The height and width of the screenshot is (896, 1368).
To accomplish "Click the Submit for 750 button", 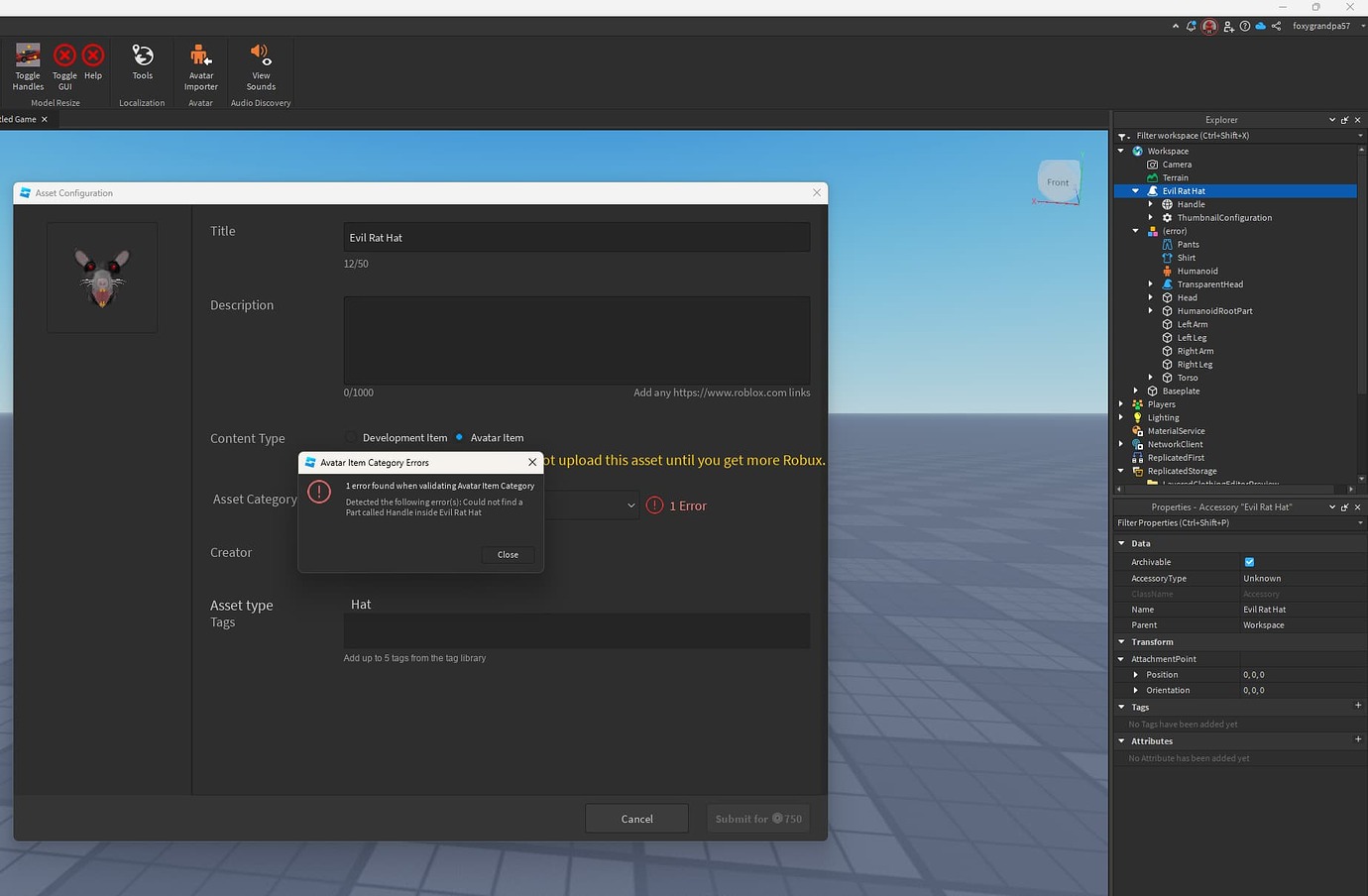I will coord(758,819).
